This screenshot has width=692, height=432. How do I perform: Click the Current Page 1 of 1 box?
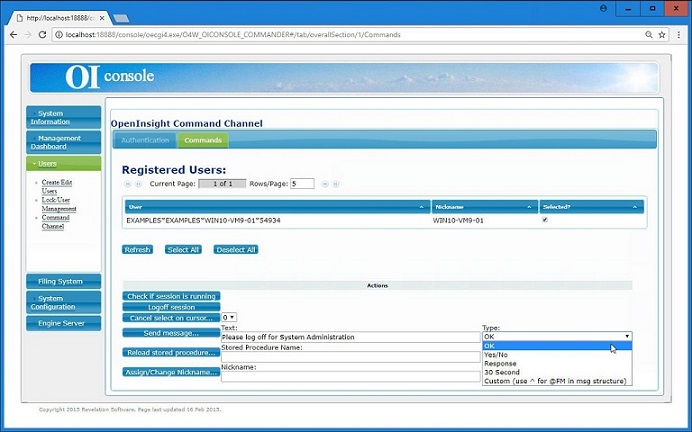[x=222, y=184]
